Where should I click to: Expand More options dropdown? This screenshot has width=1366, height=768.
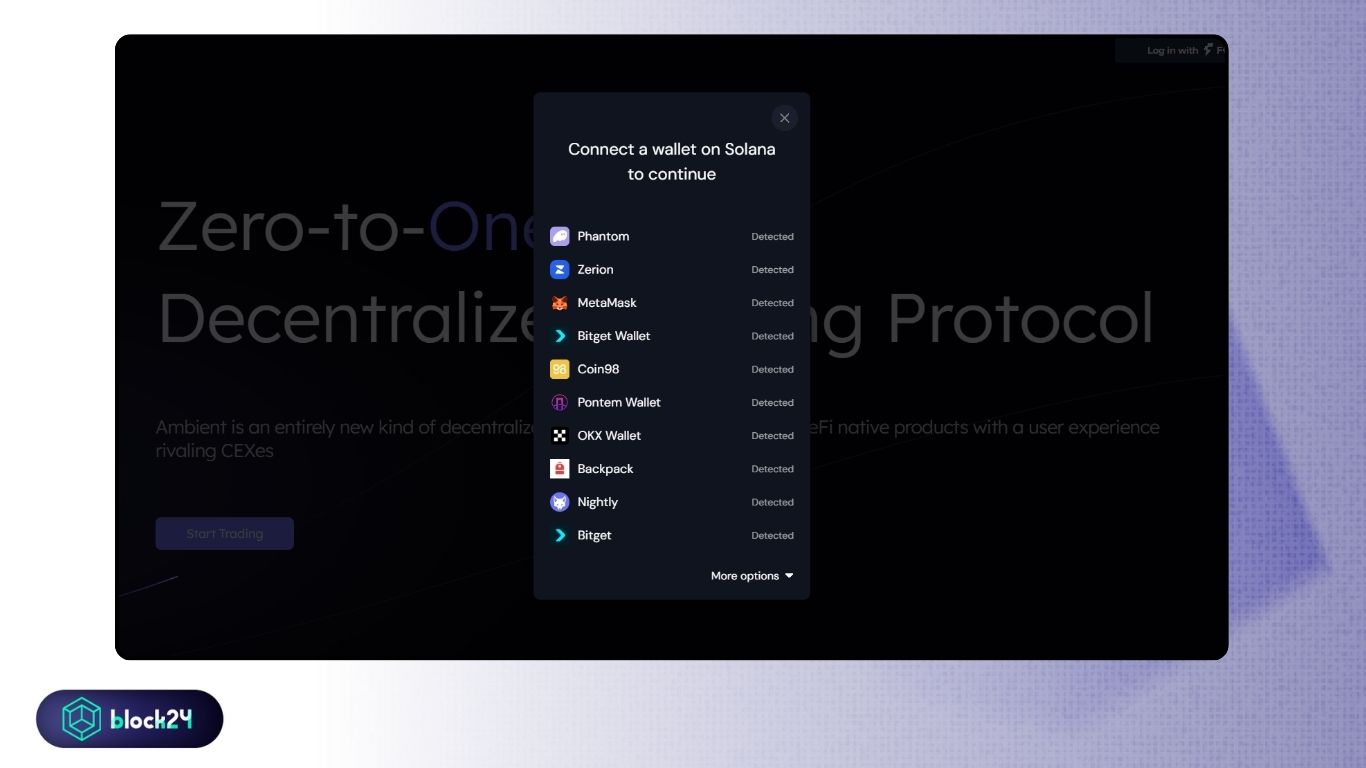pyautogui.click(x=752, y=576)
